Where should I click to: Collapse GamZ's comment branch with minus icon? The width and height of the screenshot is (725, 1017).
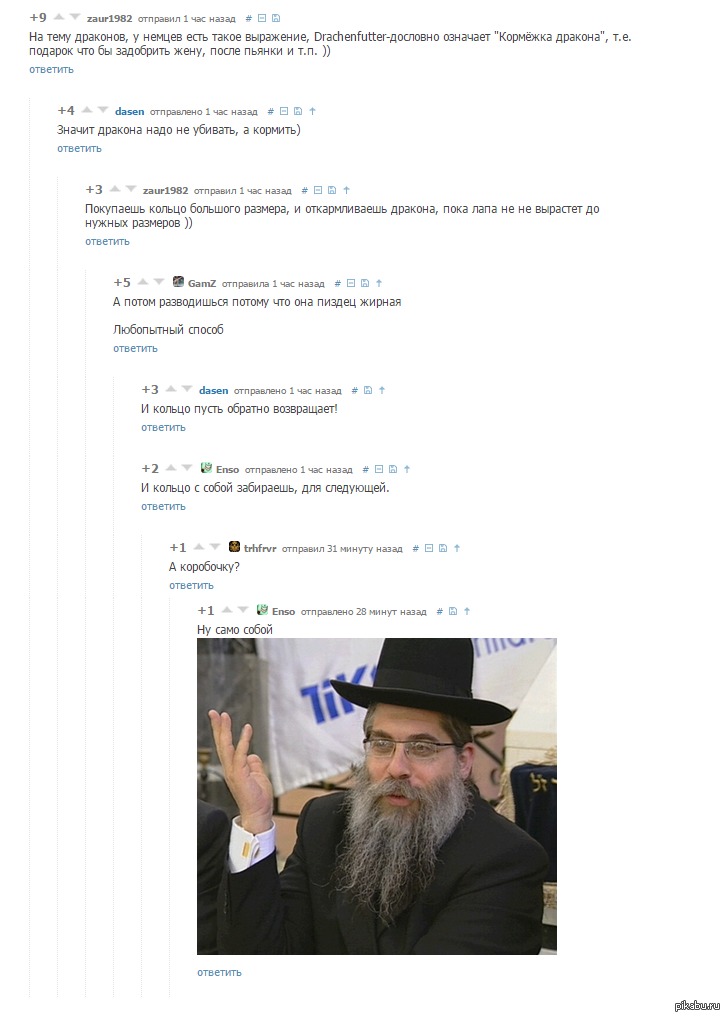coord(351,283)
